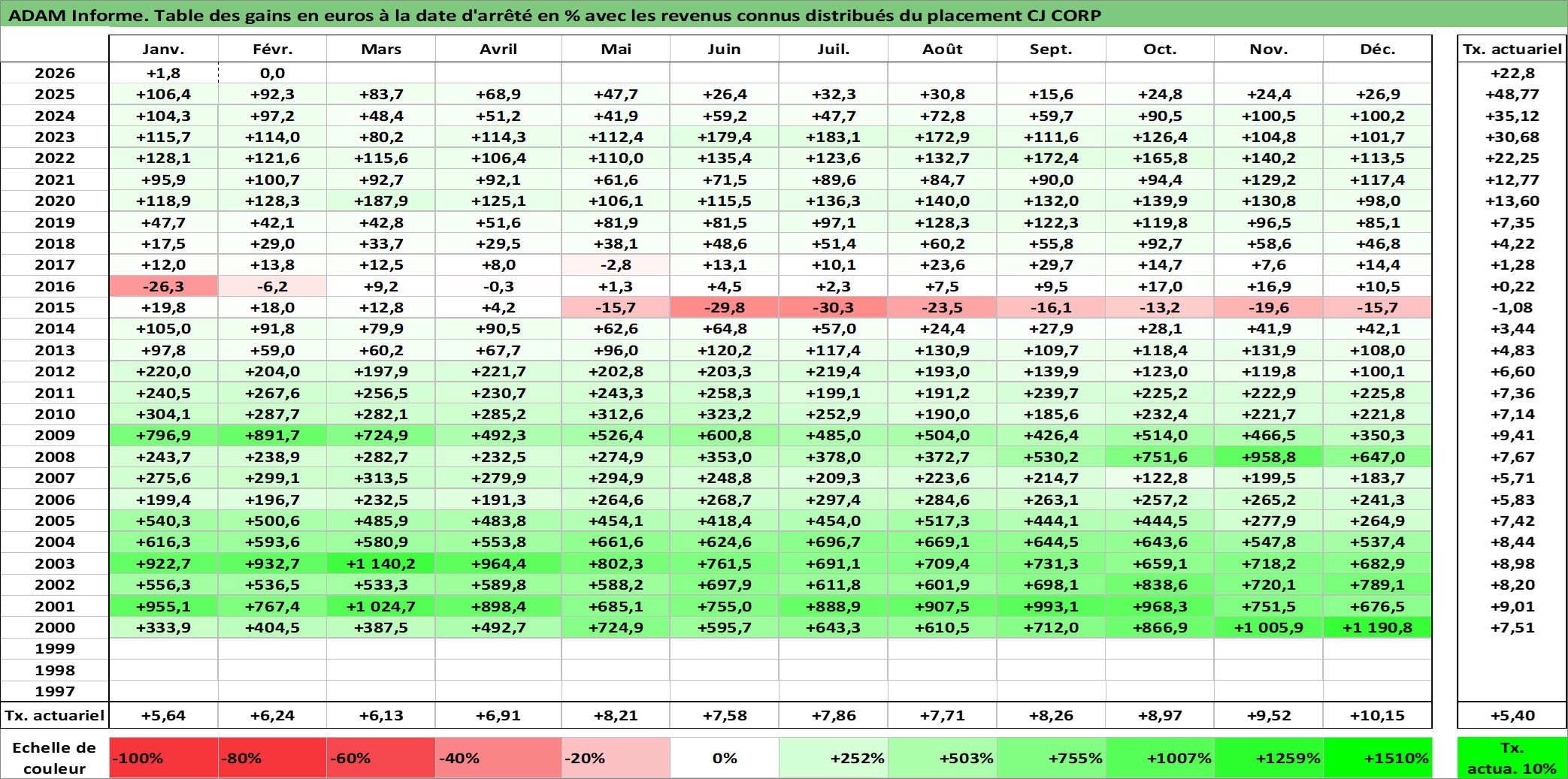Click the Août column header

943,49
